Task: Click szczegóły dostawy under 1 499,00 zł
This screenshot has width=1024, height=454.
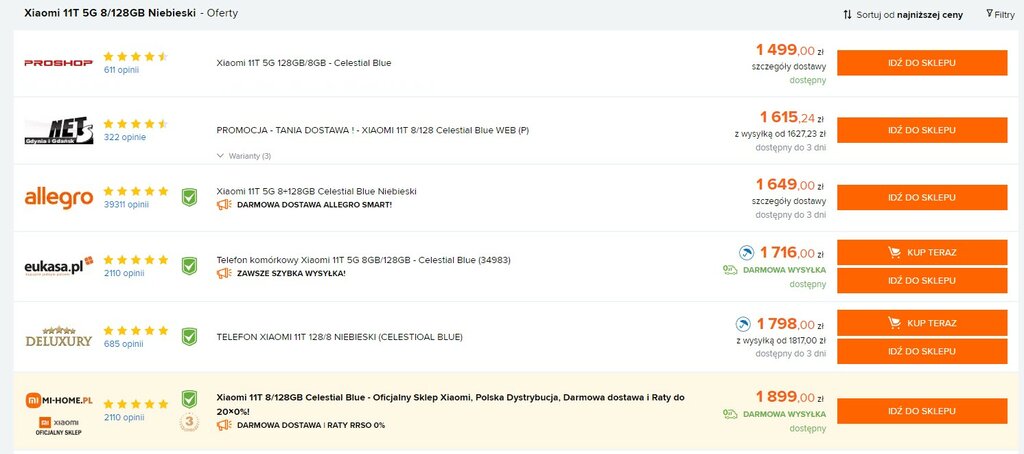Action: coord(788,66)
